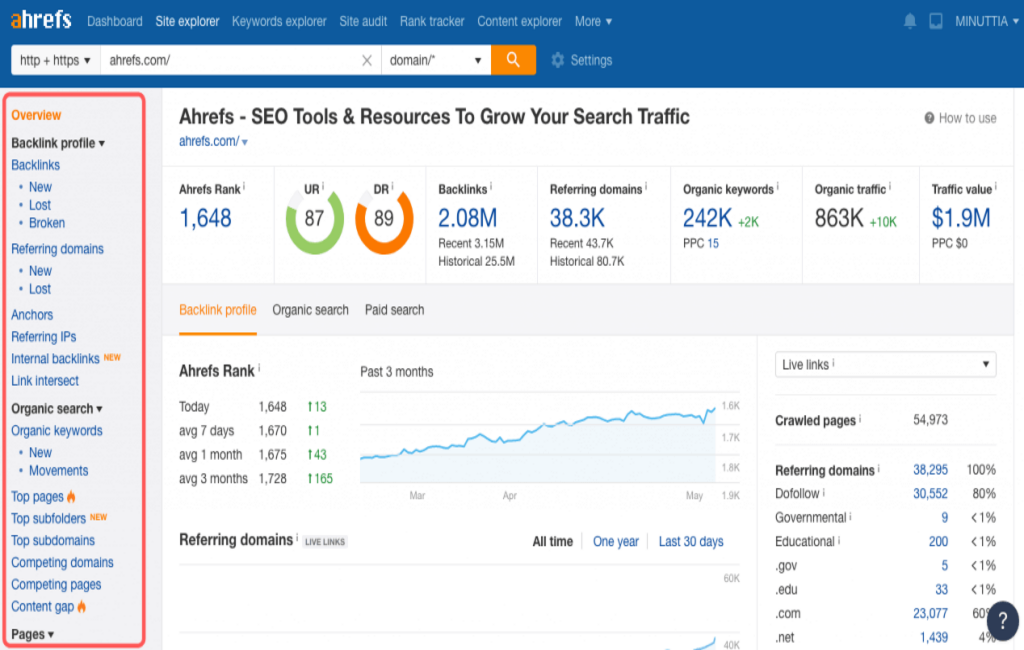Open Anchors report
The height and width of the screenshot is (650, 1024).
click(32, 315)
